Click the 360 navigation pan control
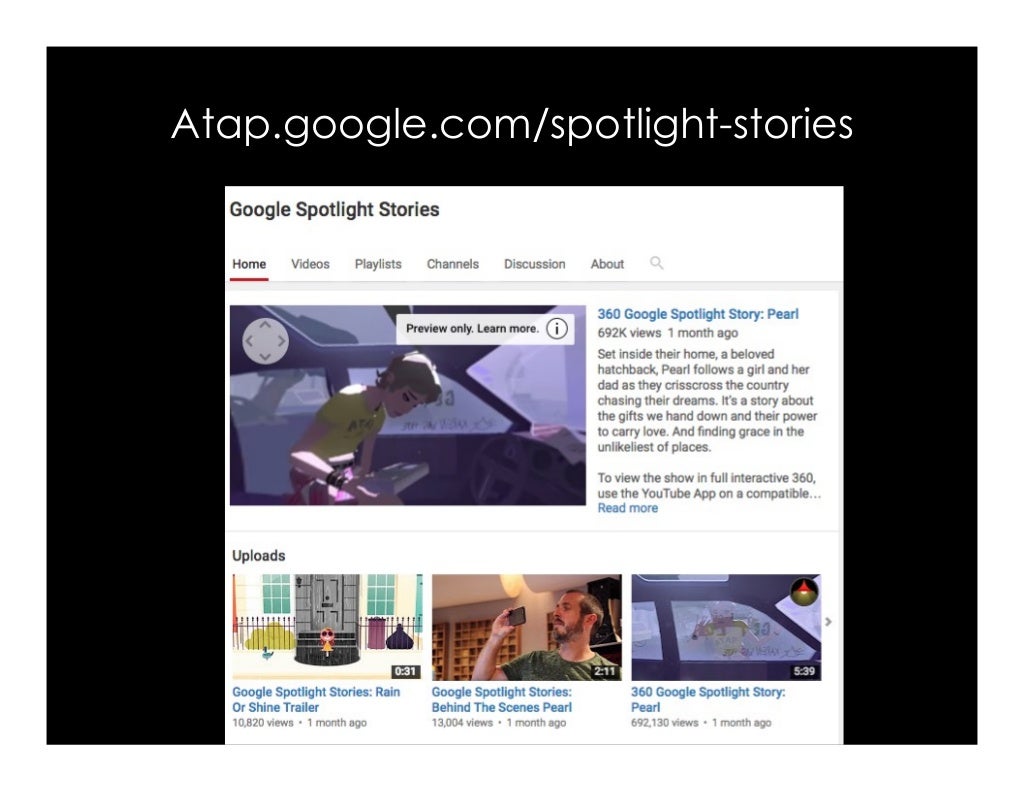This screenshot has height=792, width=1024. [x=265, y=341]
